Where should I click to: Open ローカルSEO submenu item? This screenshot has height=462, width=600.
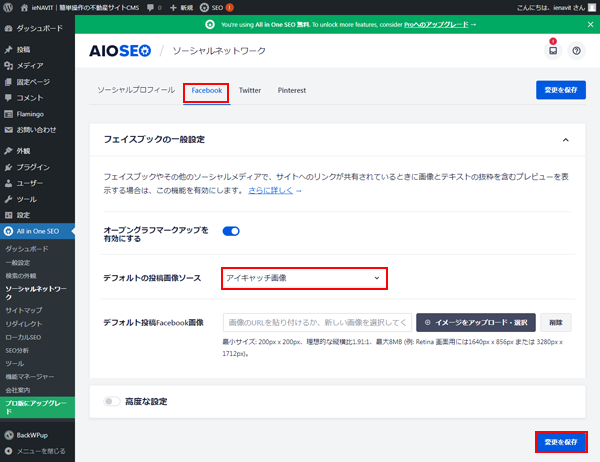[x=23, y=337]
